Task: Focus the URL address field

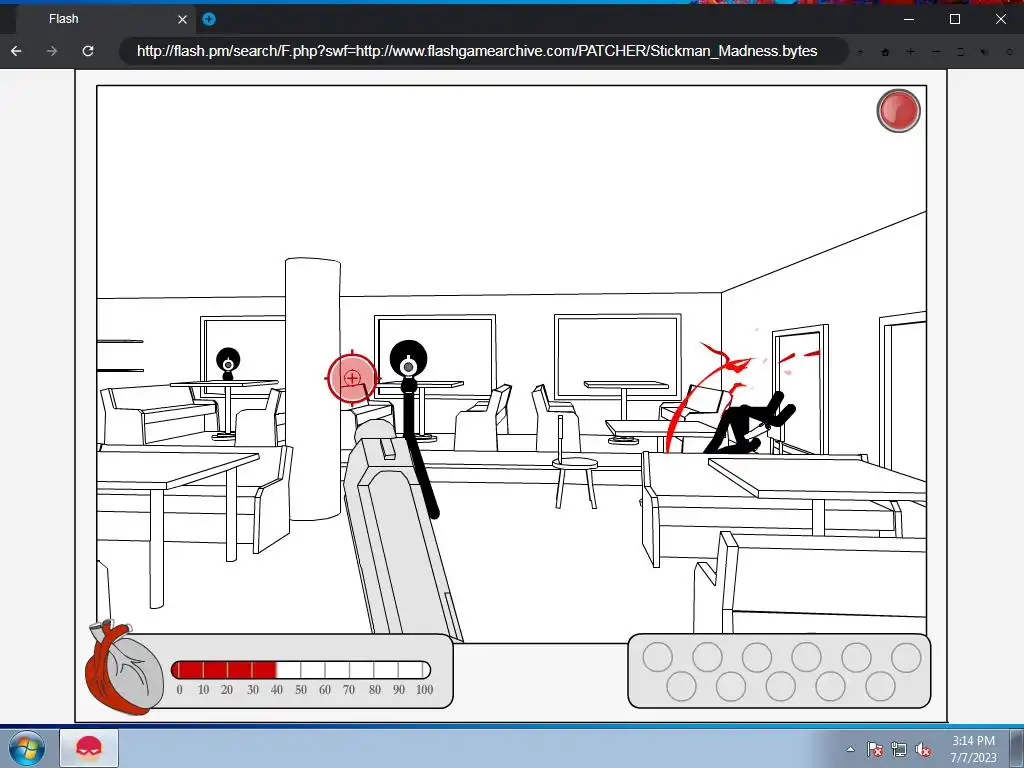Action: [483, 51]
